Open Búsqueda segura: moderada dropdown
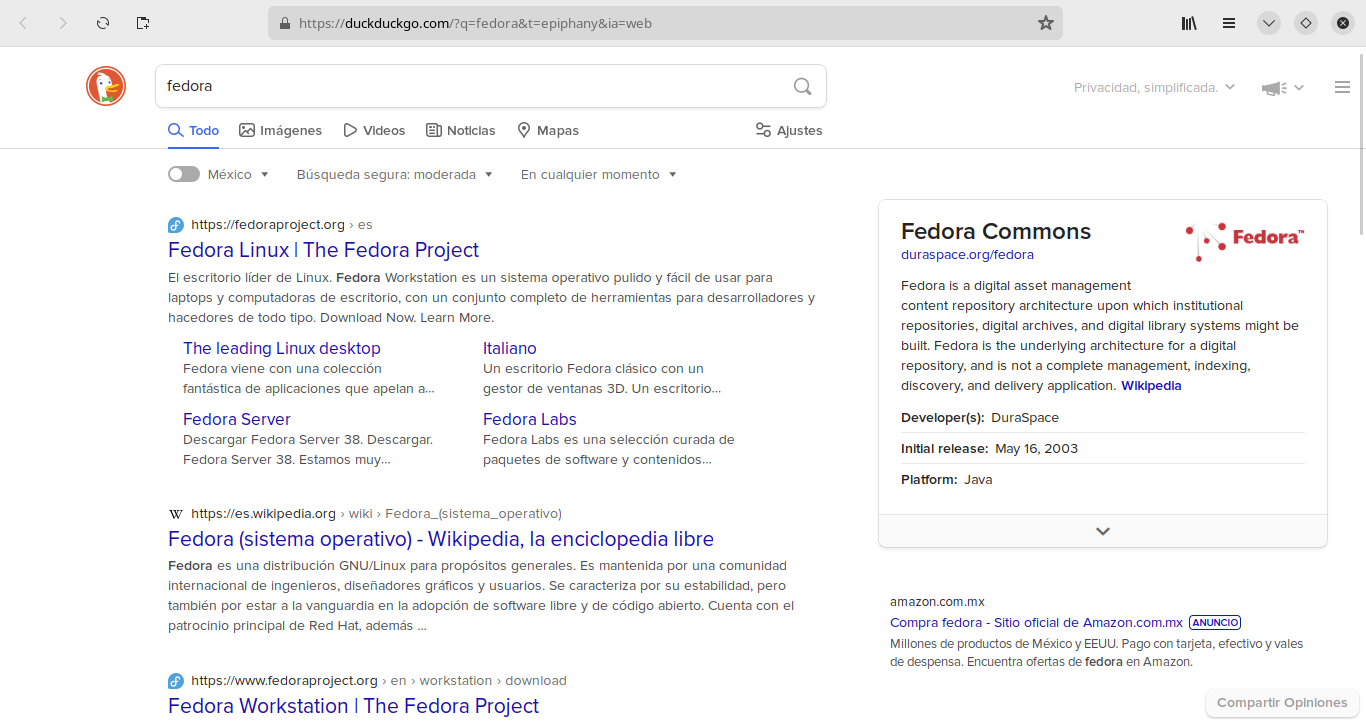Viewport: 1366px width, 724px height. [395, 174]
